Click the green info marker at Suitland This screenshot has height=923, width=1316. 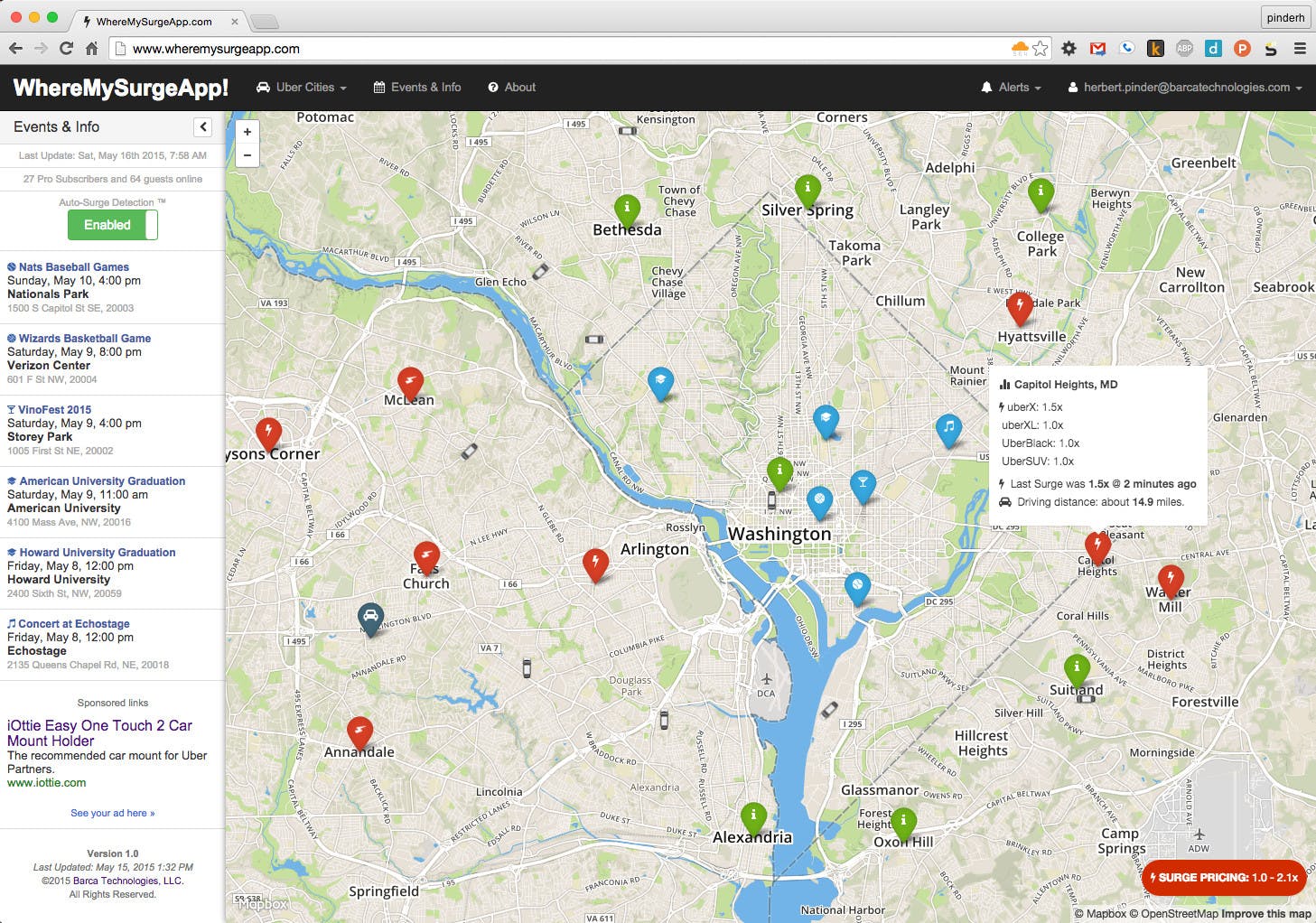(1077, 669)
